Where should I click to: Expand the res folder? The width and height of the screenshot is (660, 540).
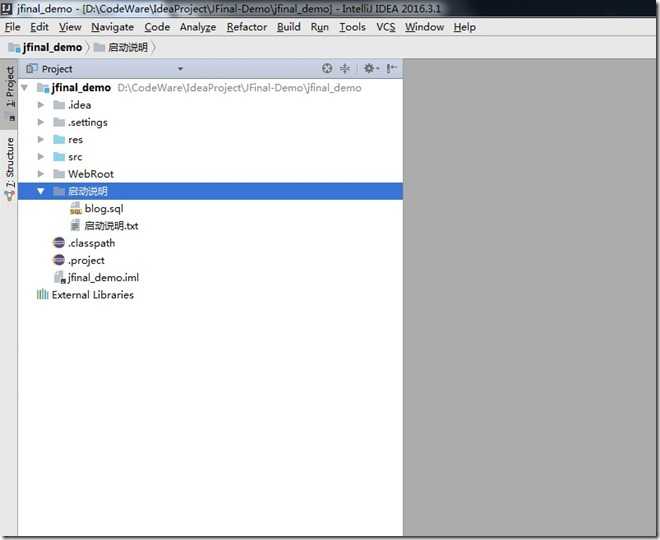41,139
